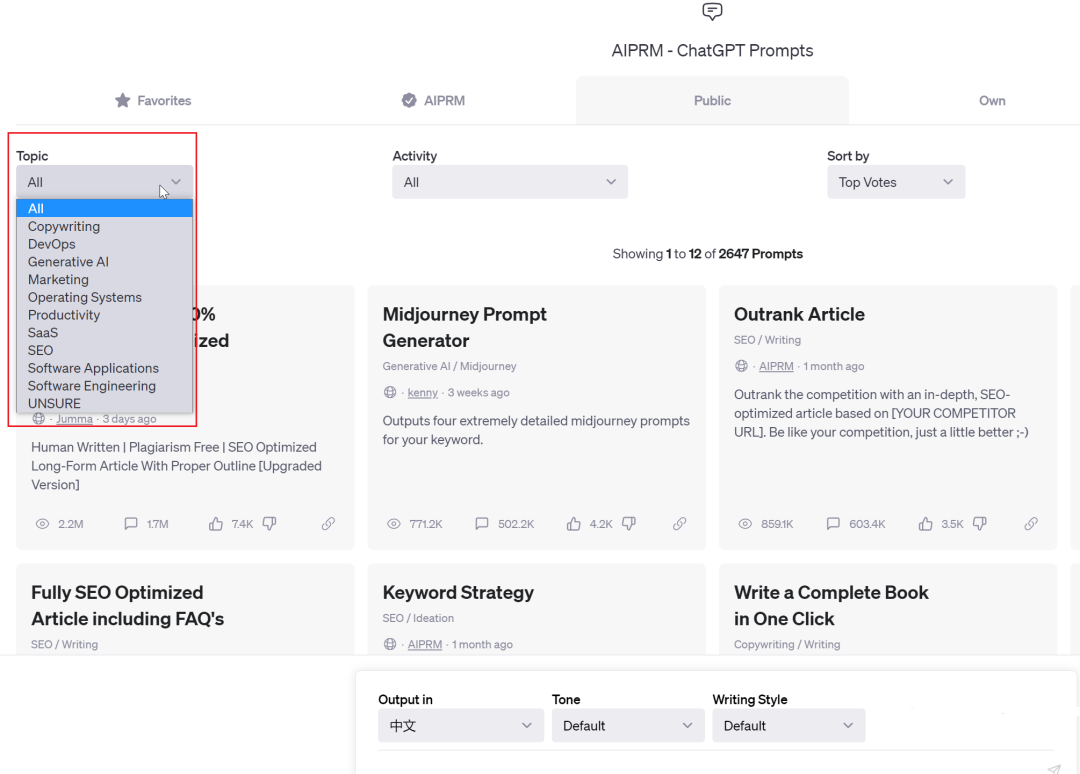Open the Outrank Article prompt title
The width and height of the screenshot is (1080, 774).
(799, 314)
